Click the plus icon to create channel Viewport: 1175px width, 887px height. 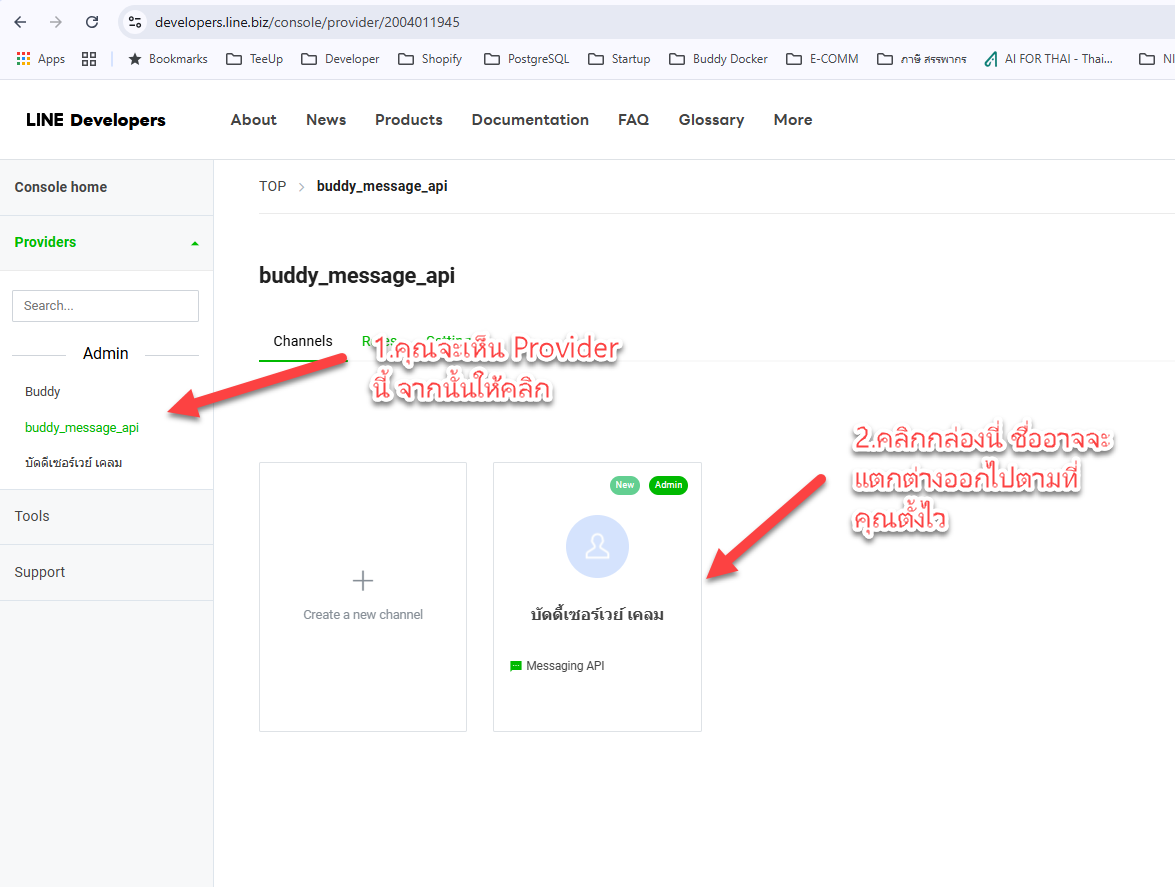pos(363,581)
